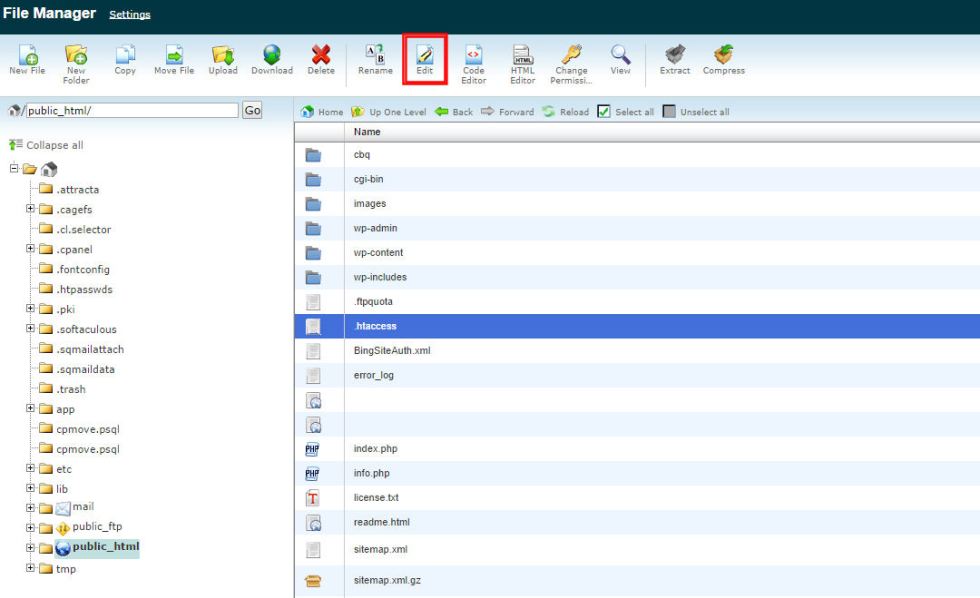Go Up One Level
This screenshot has height=598, width=980.
point(388,112)
